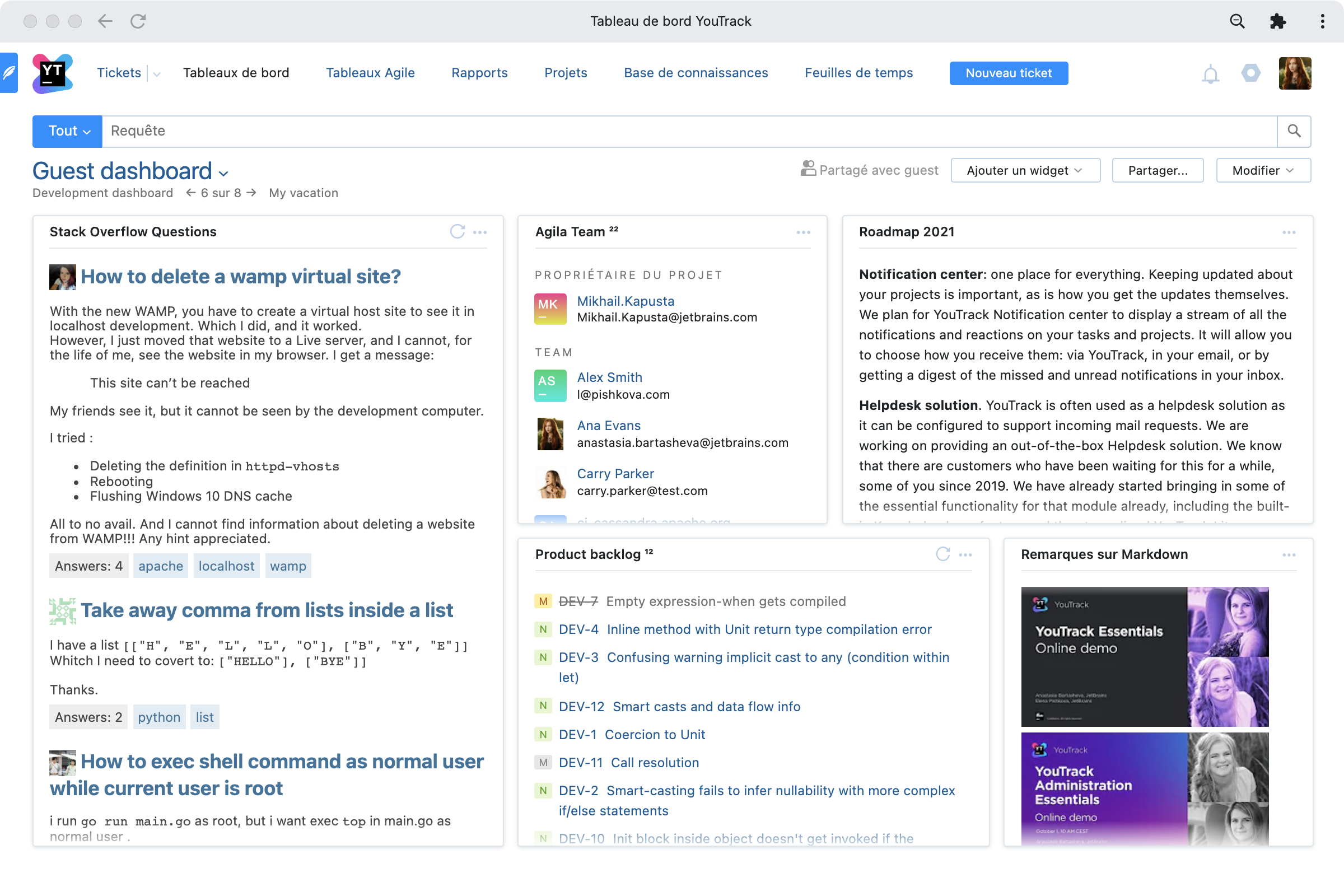Open Stack Overflow Questions widget options menu
This screenshot has width=1344, height=896.
pyautogui.click(x=480, y=232)
